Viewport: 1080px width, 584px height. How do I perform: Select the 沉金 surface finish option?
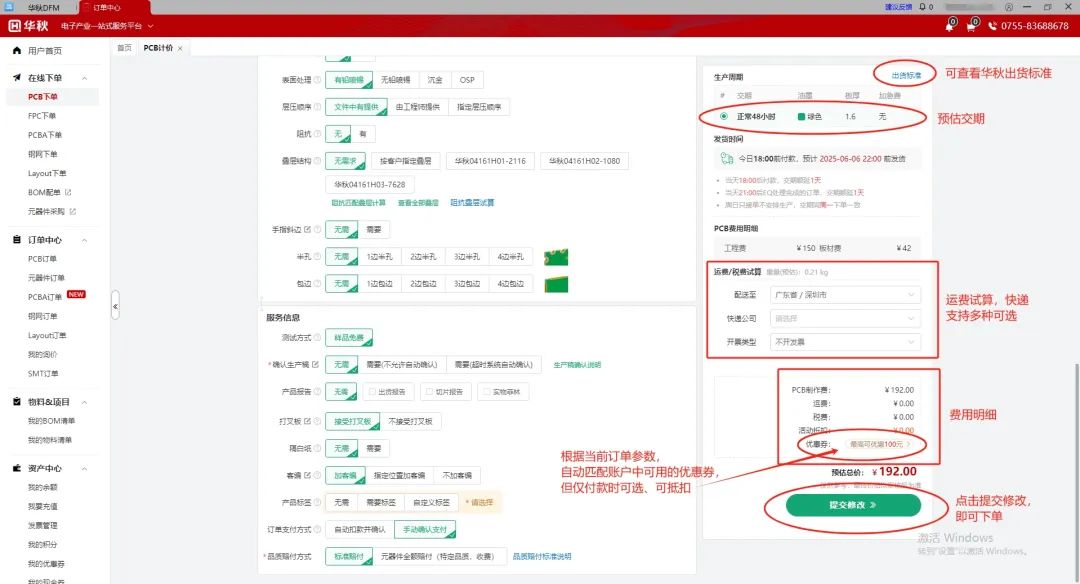pyautogui.click(x=435, y=80)
